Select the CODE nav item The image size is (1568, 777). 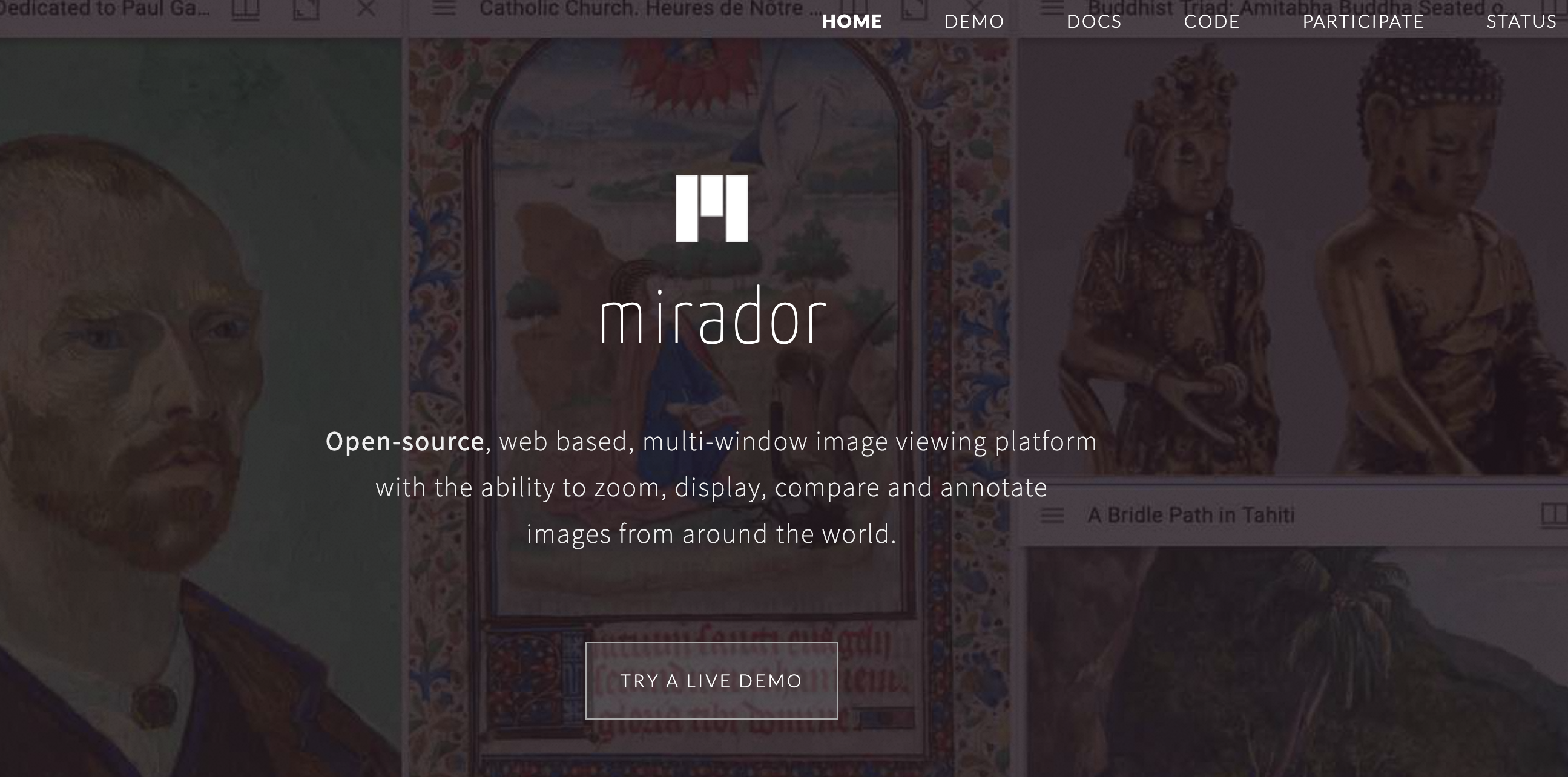(1211, 21)
